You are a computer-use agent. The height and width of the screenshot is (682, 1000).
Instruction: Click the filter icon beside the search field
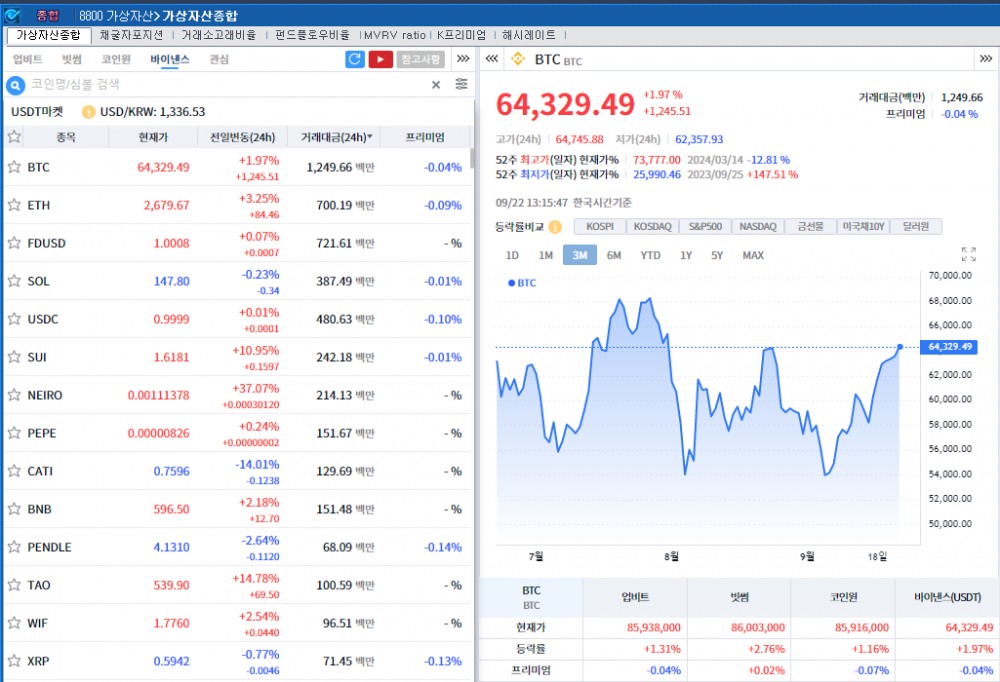click(461, 85)
